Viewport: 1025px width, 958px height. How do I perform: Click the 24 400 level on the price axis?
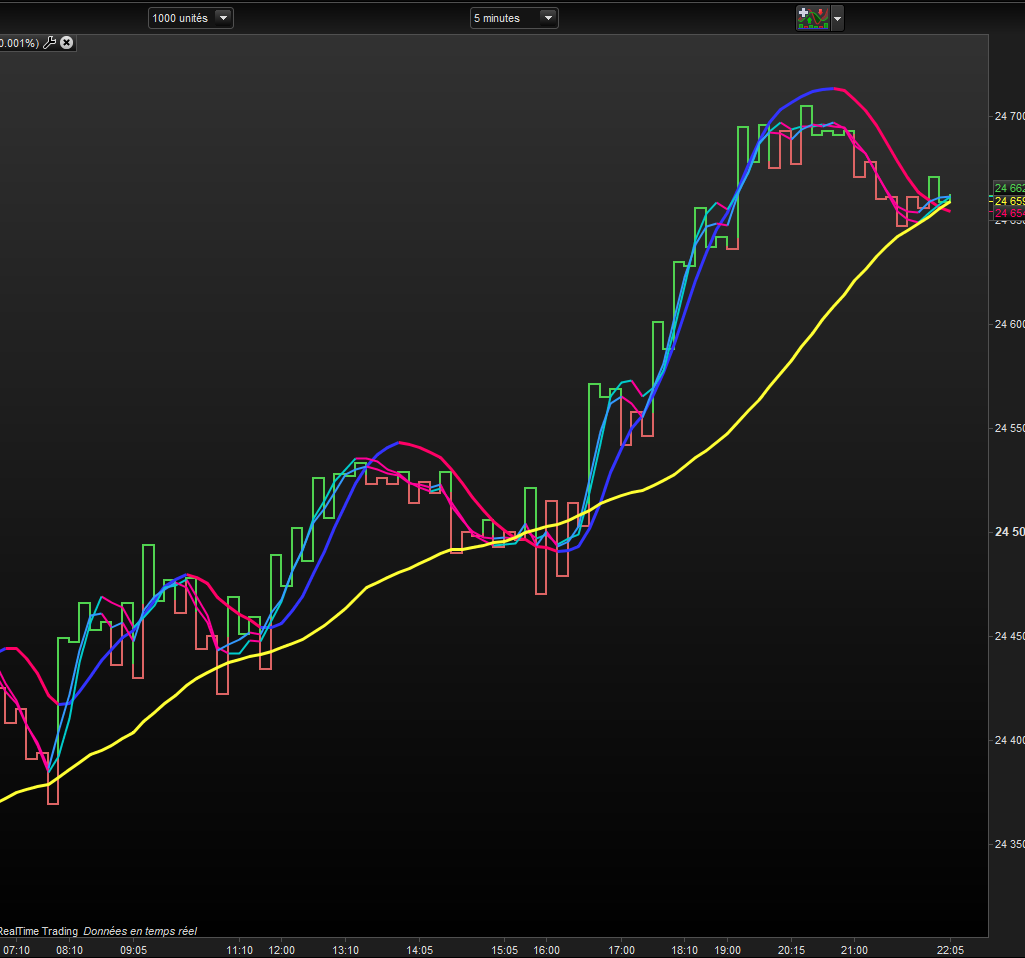tap(1009, 740)
